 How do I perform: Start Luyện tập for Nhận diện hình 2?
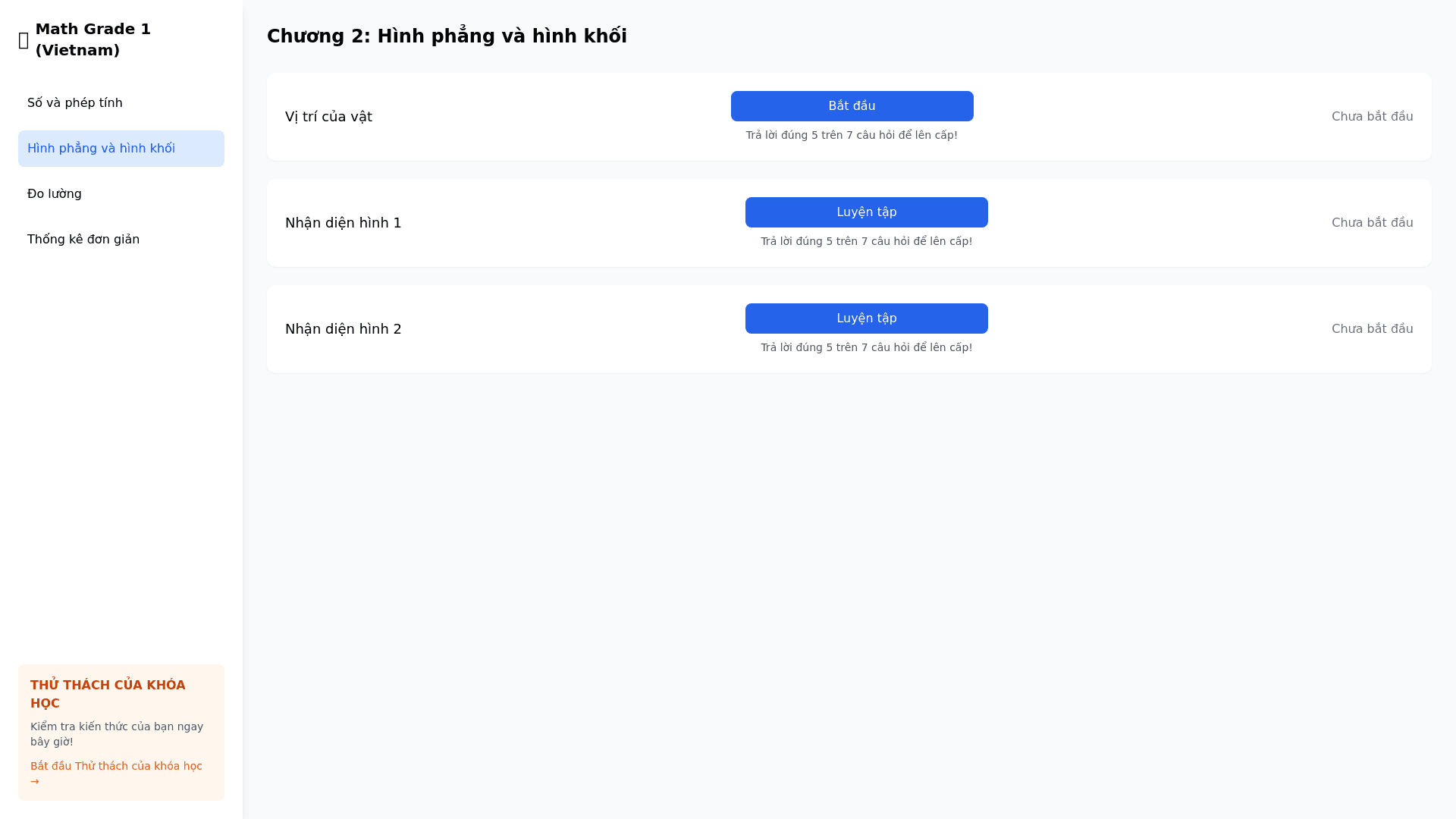(866, 318)
